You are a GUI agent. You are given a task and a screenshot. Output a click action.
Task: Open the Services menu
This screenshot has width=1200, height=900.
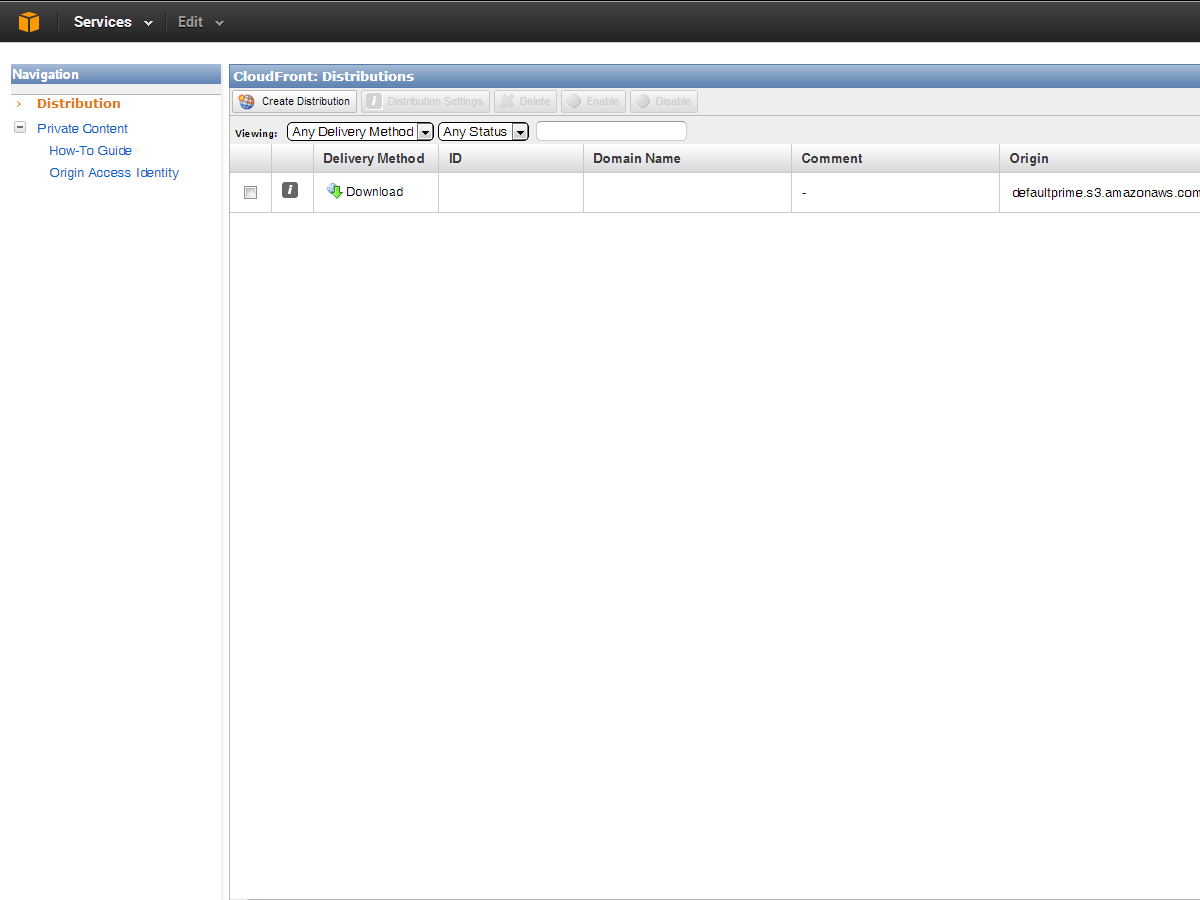click(x=113, y=22)
